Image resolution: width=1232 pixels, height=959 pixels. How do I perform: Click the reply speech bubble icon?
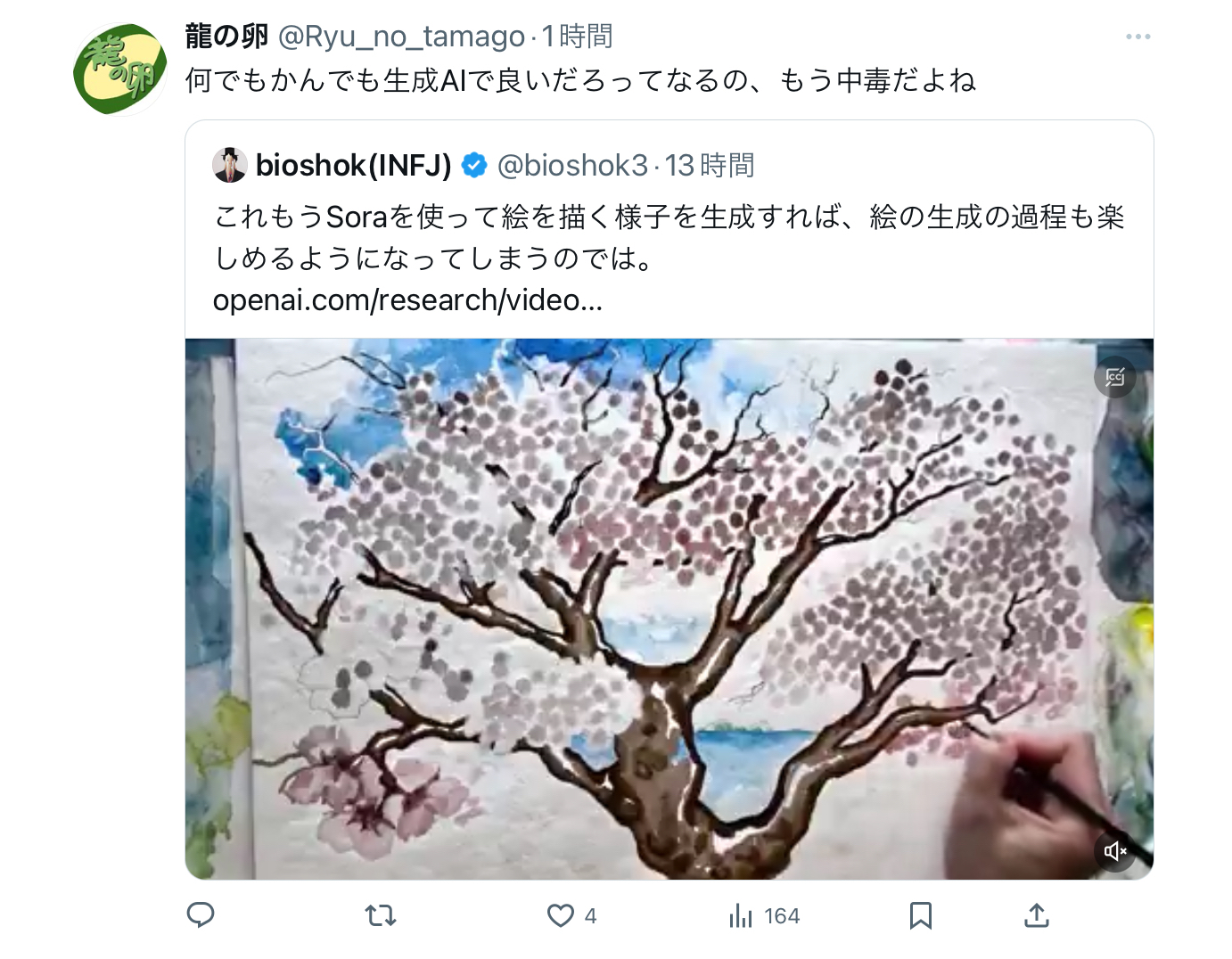[201, 915]
